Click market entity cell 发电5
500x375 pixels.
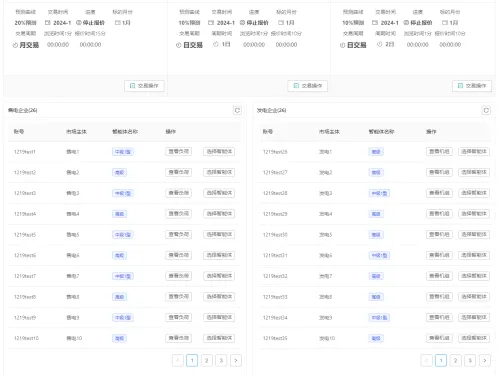tap(325, 235)
